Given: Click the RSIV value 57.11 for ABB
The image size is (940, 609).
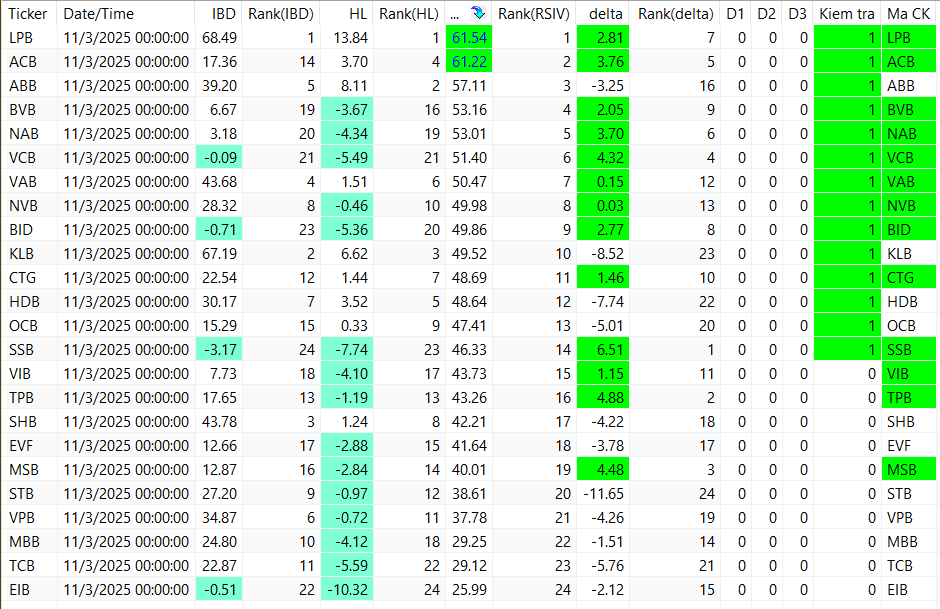Looking at the screenshot, I should [x=469, y=86].
